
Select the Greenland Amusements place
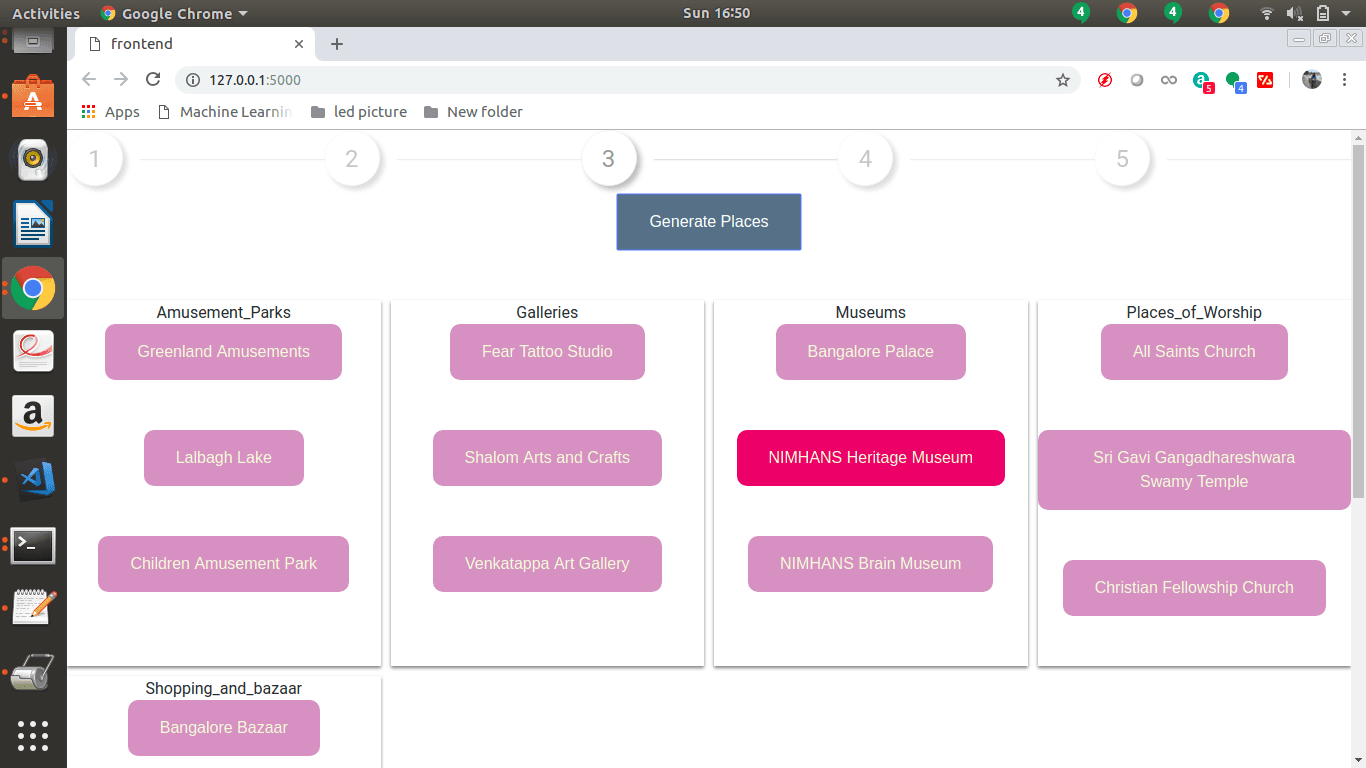point(223,352)
